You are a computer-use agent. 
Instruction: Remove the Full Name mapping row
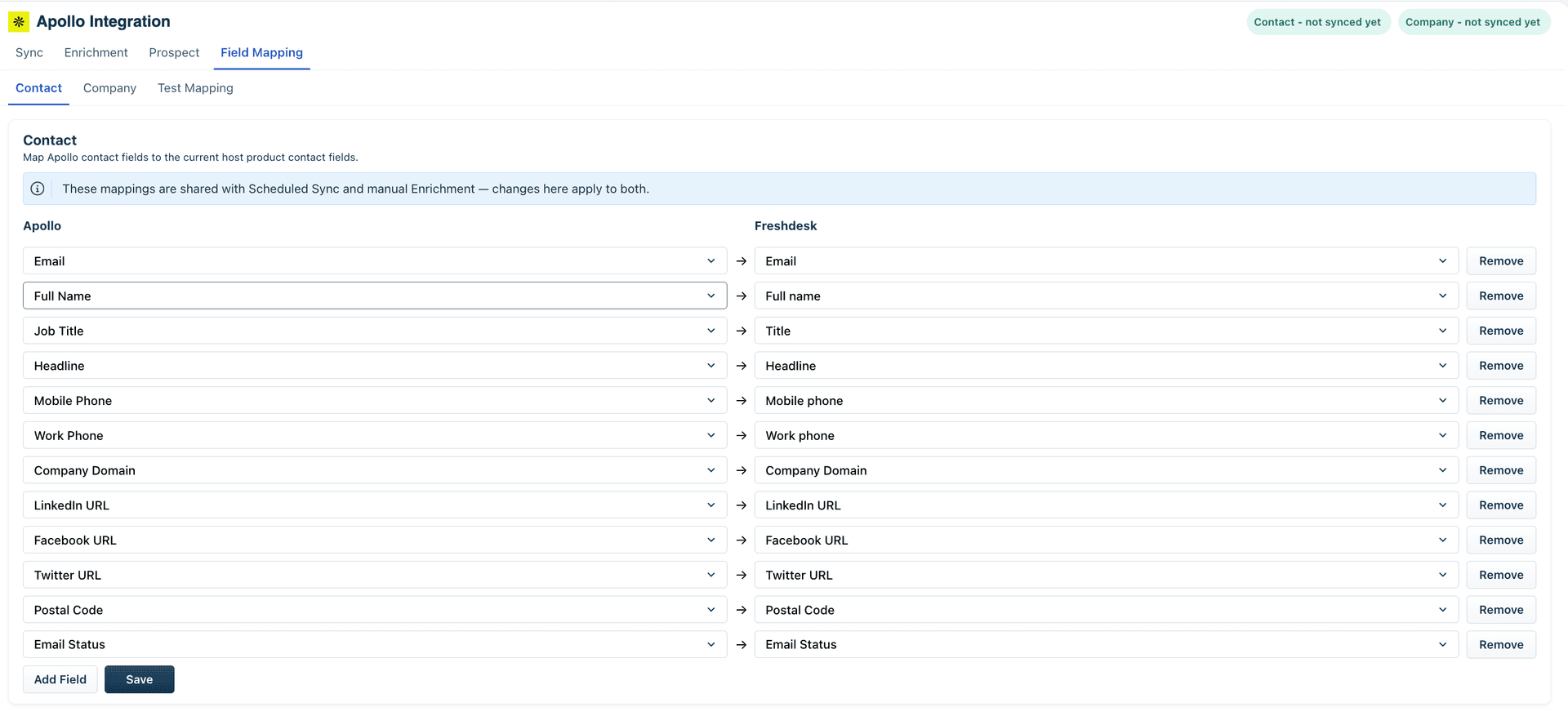coord(1501,296)
